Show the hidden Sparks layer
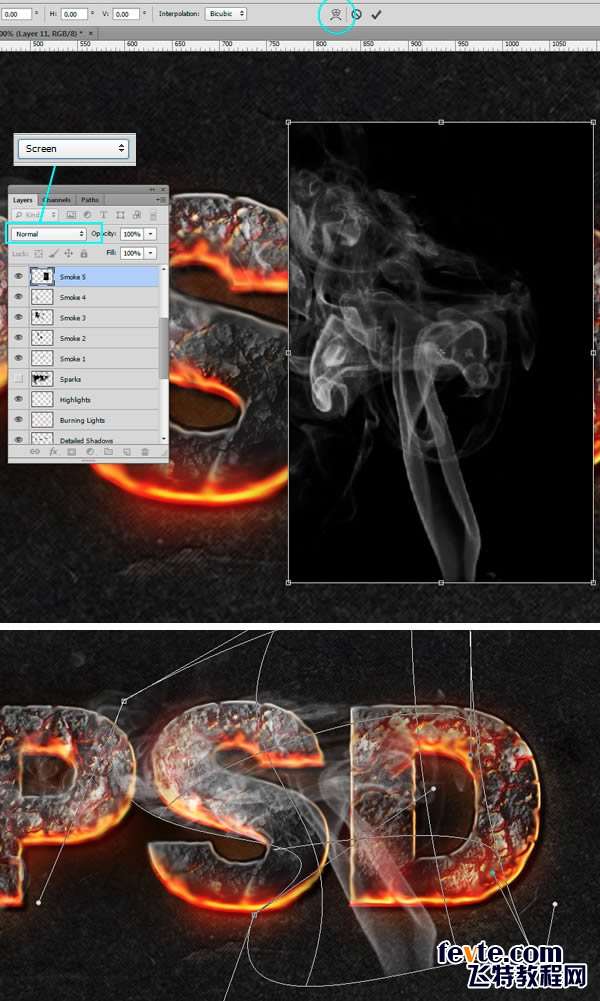Screen dimensions: 600x1001 [19, 379]
